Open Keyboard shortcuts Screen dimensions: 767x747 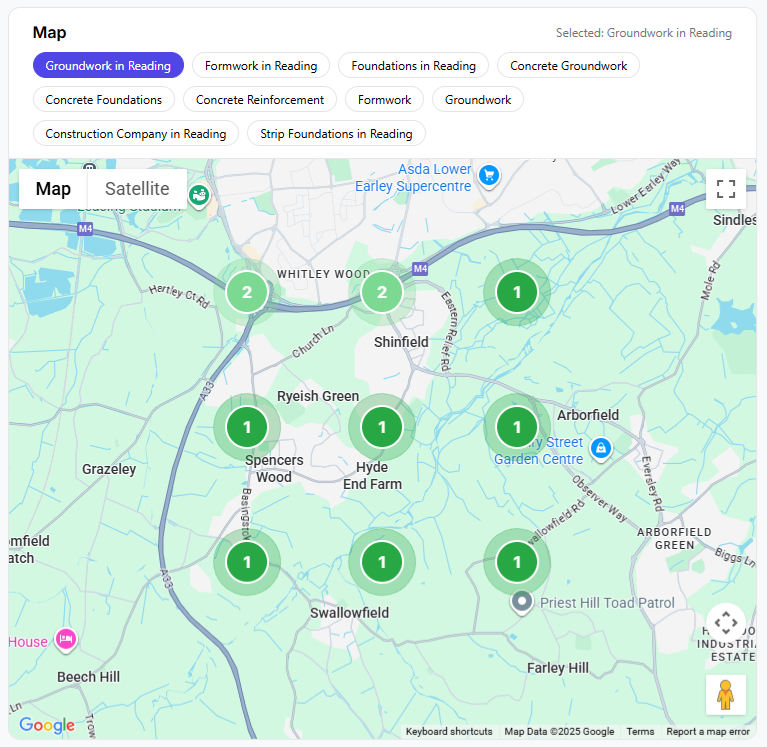tap(449, 732)
